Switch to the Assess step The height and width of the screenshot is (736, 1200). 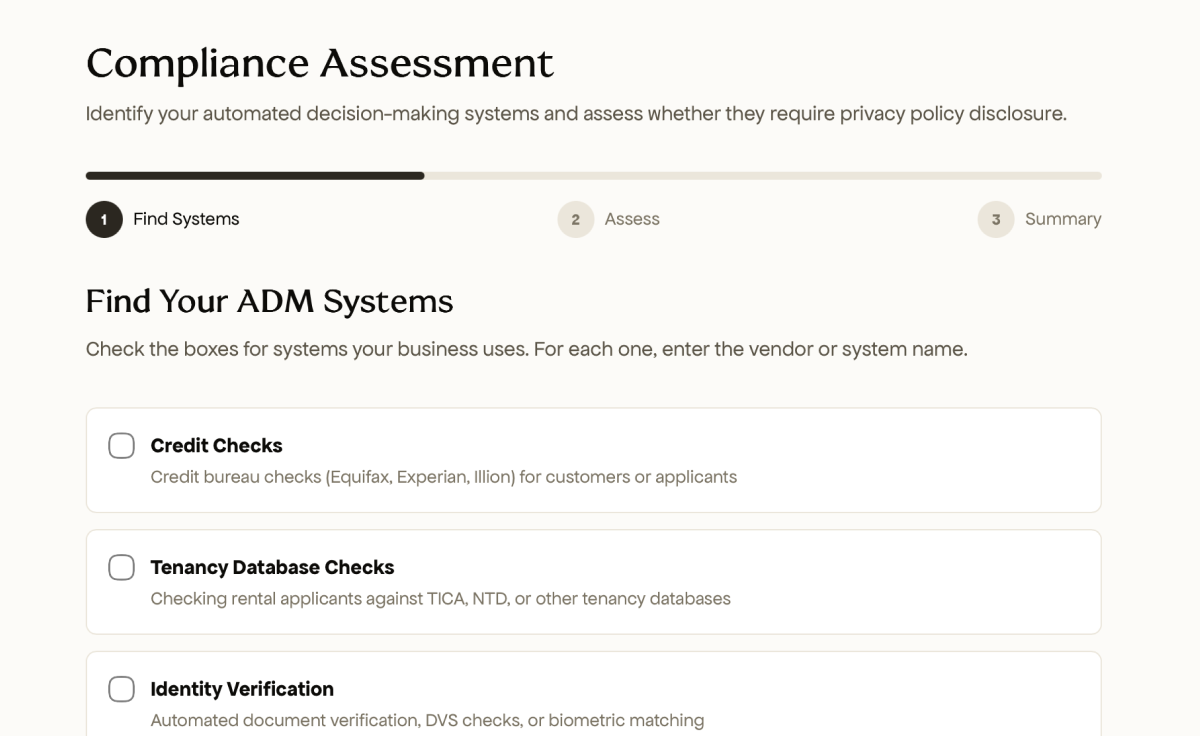point(634,219)
